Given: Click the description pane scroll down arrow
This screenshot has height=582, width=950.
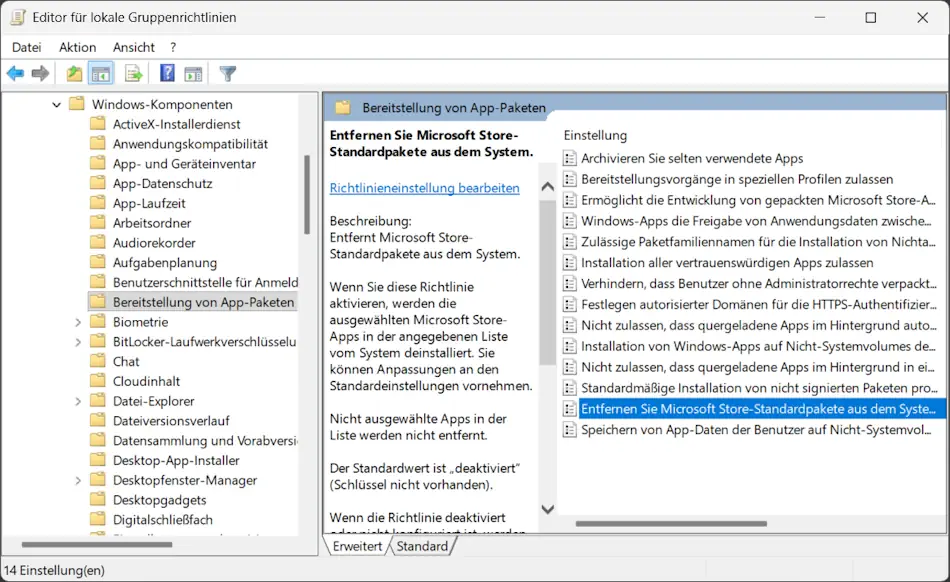Looking at the screenshot, I should pyautogui.click(x=547, y=510).
